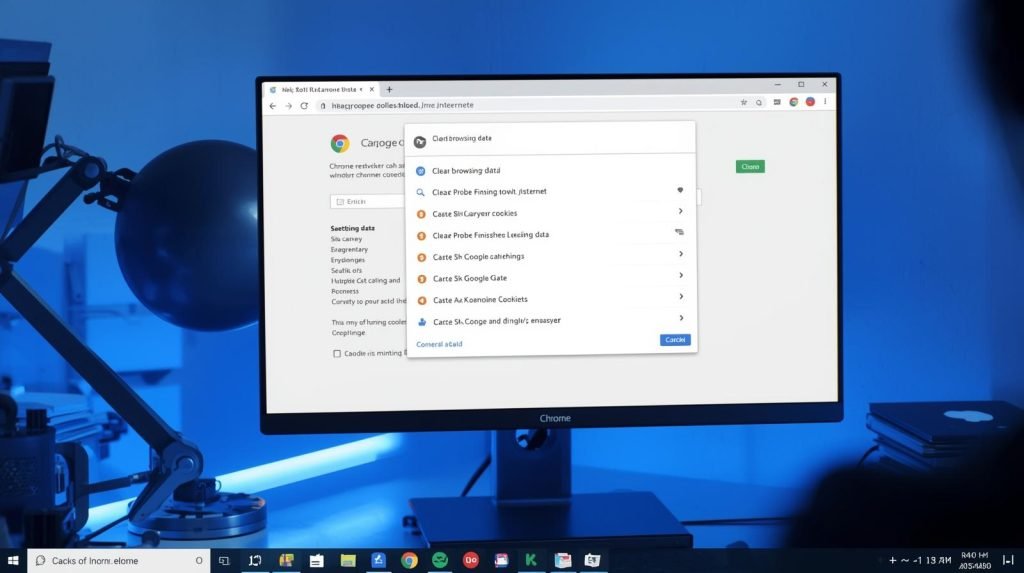Reload the page in Chrome
Screen dimensions: 1024x573
point(304,105)
